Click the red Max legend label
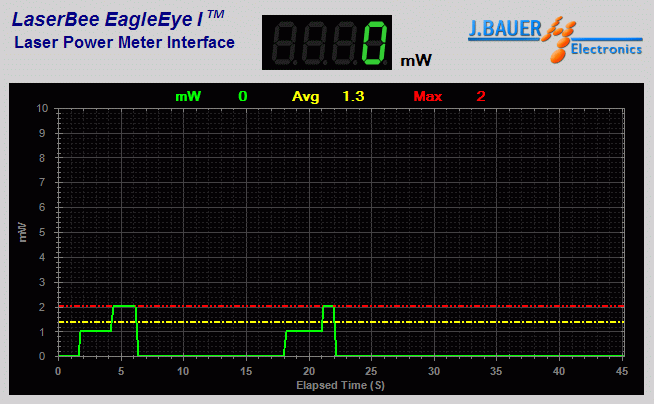This screenshot has height=404, width=654. click(428, 96)
